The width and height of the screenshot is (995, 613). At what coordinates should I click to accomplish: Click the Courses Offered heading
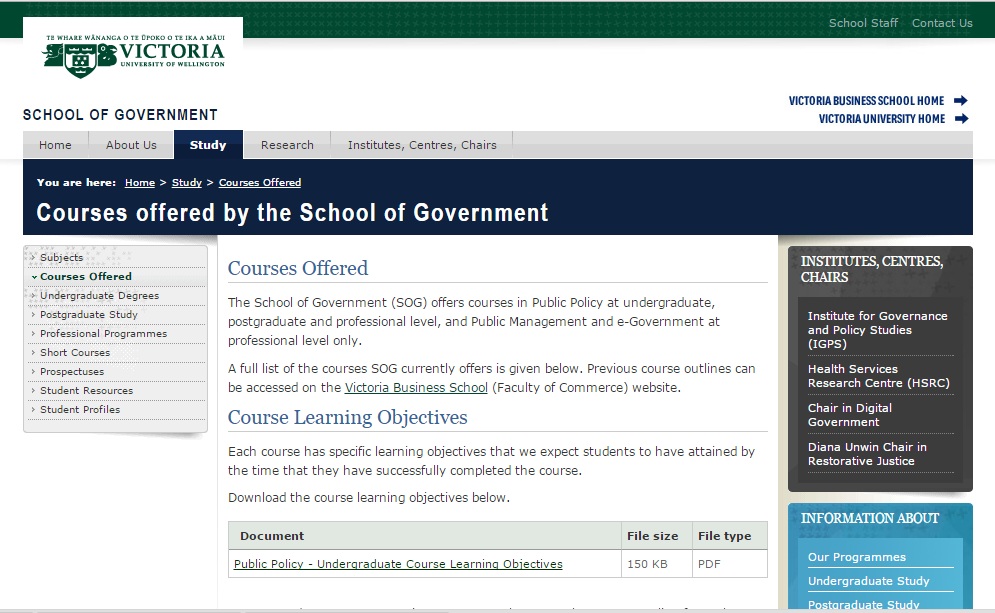point(298,268)
